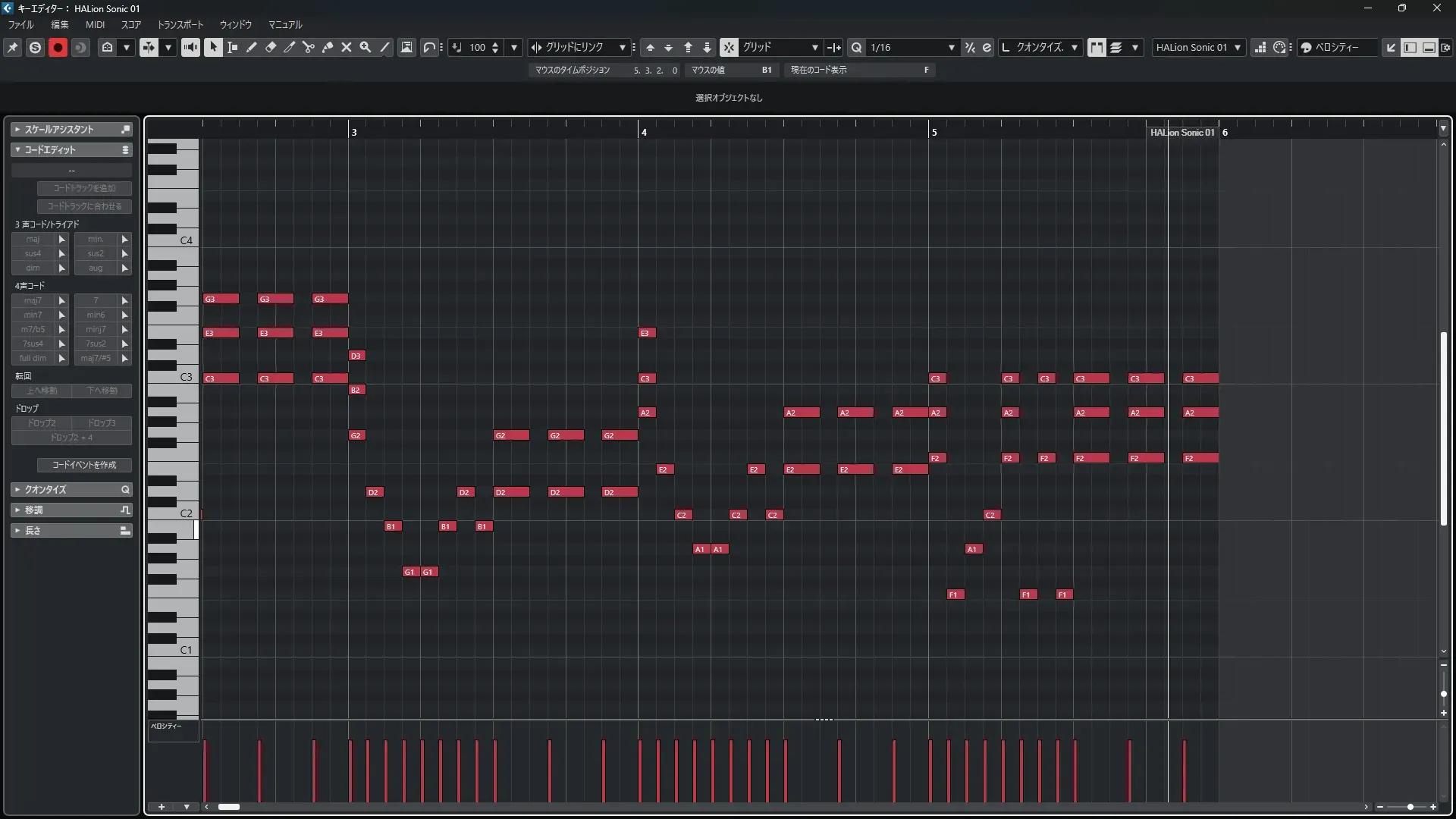The width and height of the screenshot is (1456, 819).
Task: Select the Split scissors tool
Action: pyautogui.click(x=309, y=47)
